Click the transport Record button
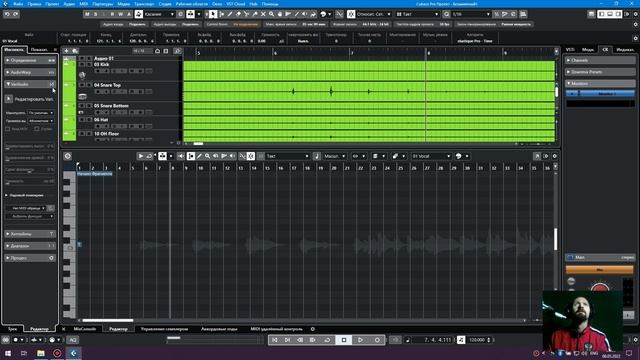This screenshot has height=360, width=640. (x=377, y=340)
